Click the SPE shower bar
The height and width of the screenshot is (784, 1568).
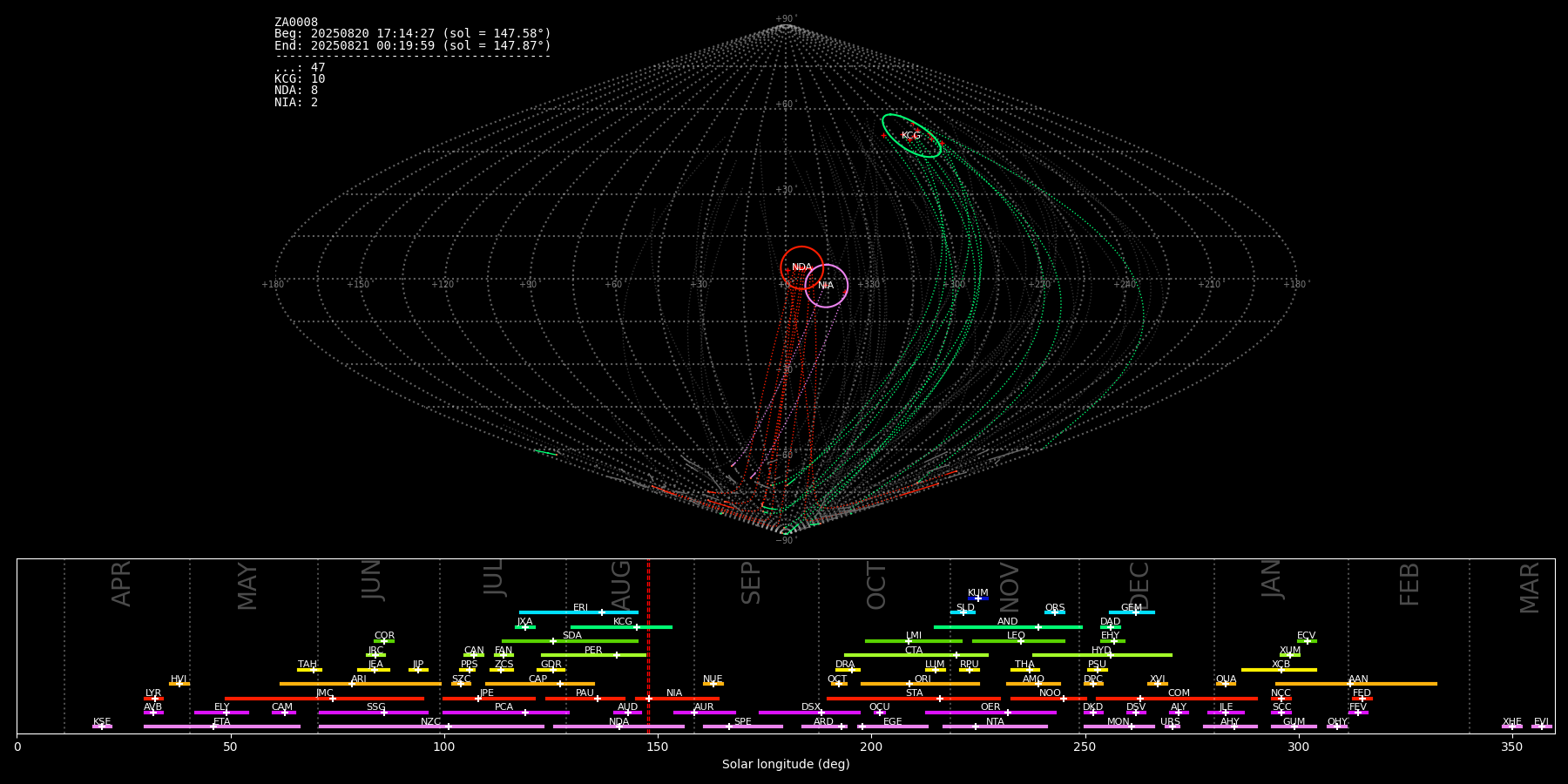tap(742, 727)
